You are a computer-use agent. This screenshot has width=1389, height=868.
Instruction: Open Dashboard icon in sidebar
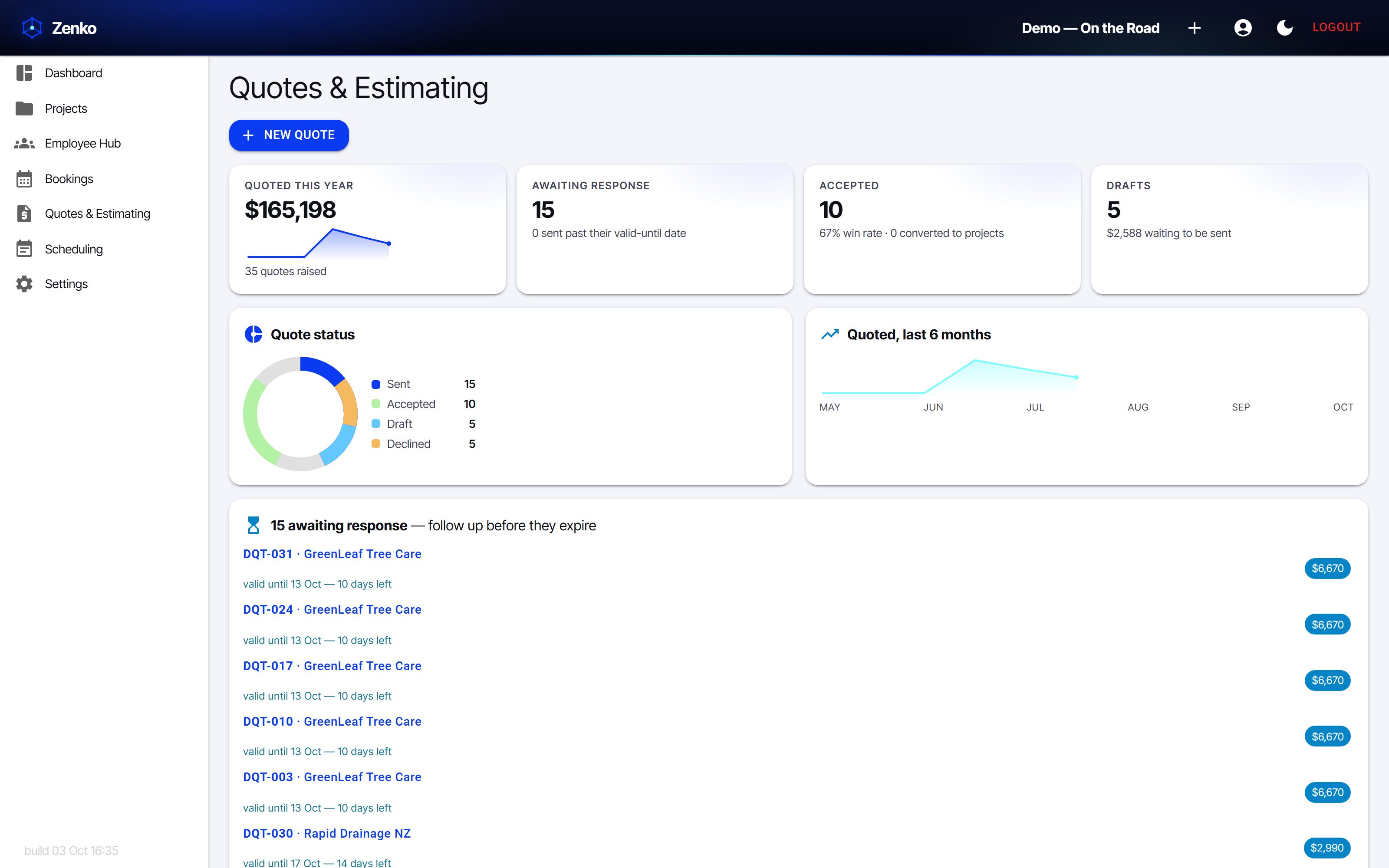[x=24, y=73]
